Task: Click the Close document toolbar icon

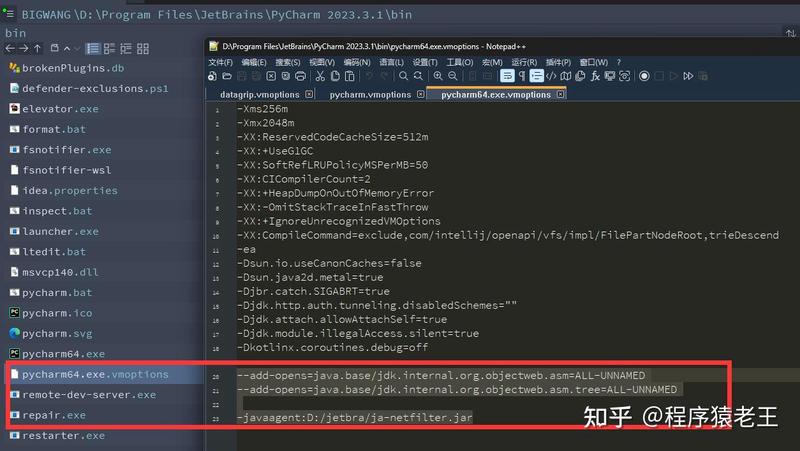Action: pyautogui.click(x=271, y=76)
